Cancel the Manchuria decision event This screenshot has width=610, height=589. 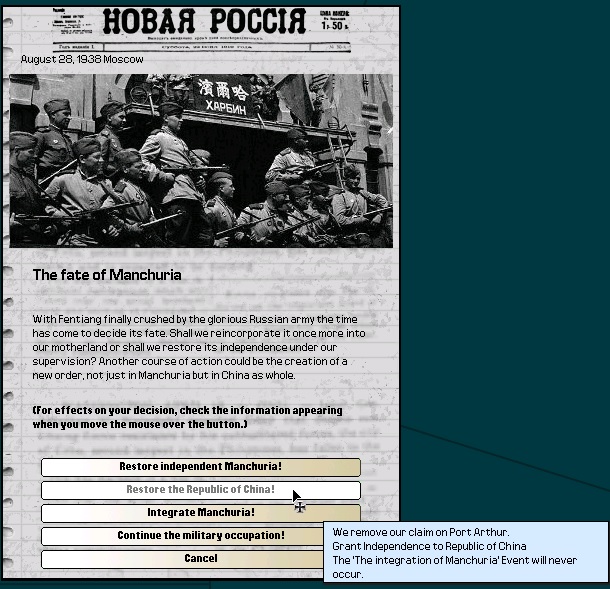(x=200, y=559)
